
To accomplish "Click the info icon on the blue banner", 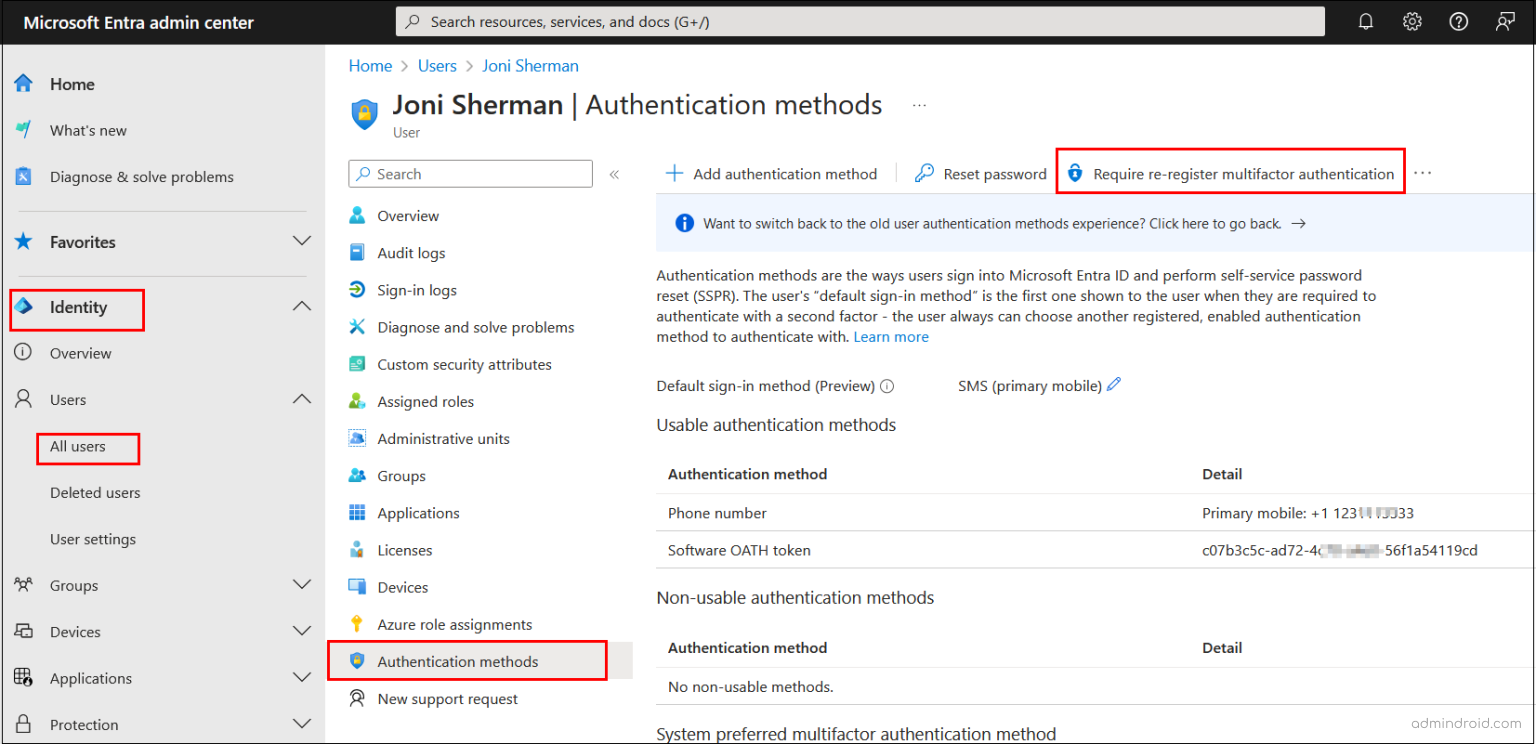I will pos(684,222).
